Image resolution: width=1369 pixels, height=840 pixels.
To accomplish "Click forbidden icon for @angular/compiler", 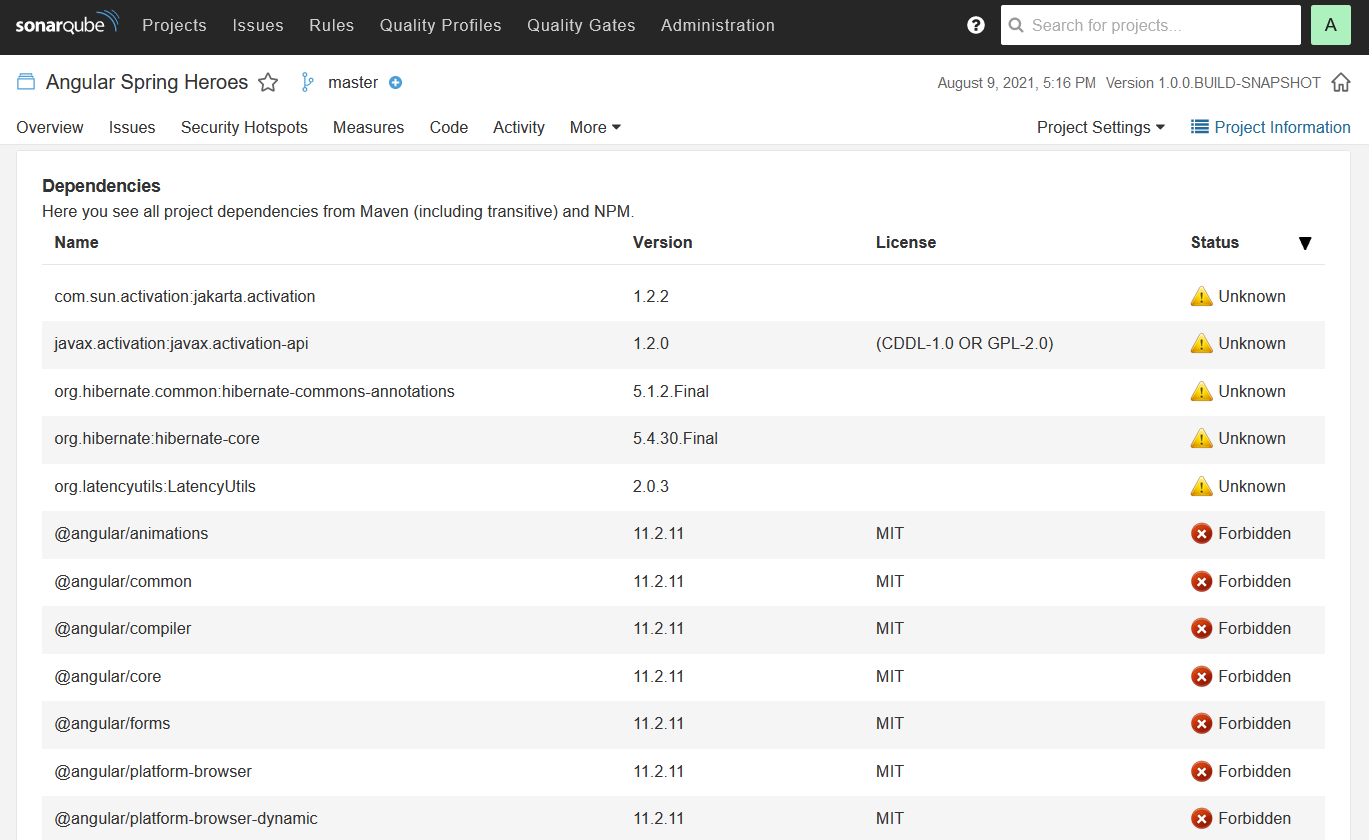I will click(1201, 628).
